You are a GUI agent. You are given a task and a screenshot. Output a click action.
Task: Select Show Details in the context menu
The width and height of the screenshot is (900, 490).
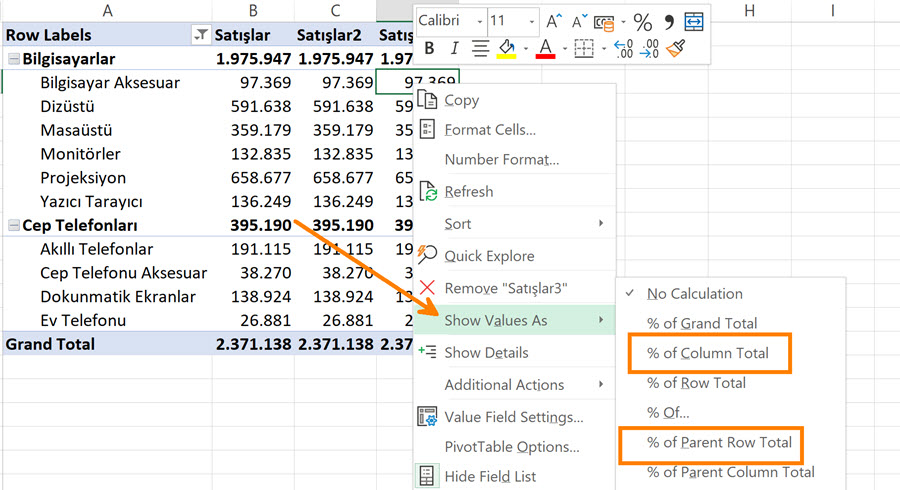point(486,352)
